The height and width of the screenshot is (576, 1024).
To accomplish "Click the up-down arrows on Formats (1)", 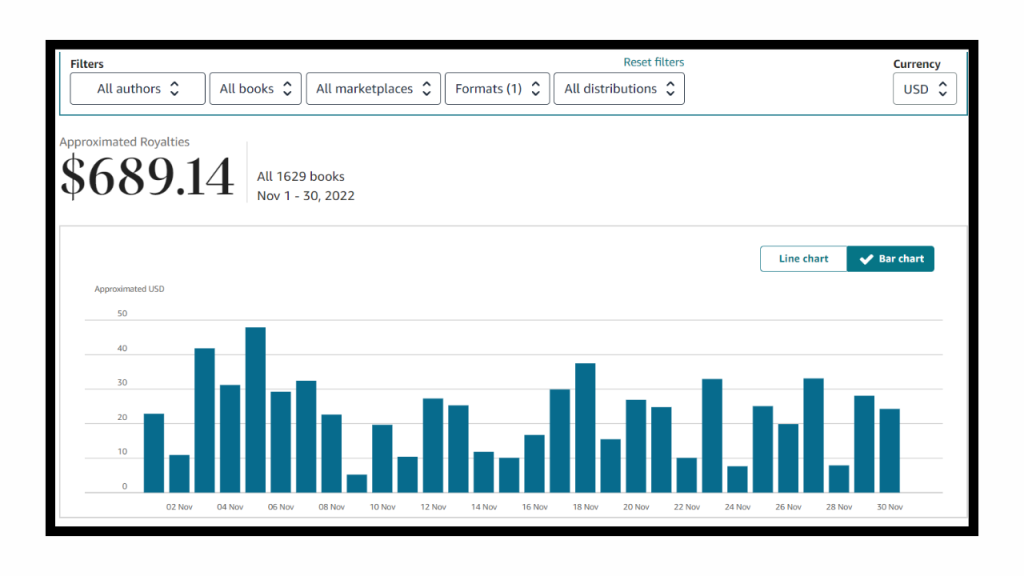I will click(x=535, y=89).
